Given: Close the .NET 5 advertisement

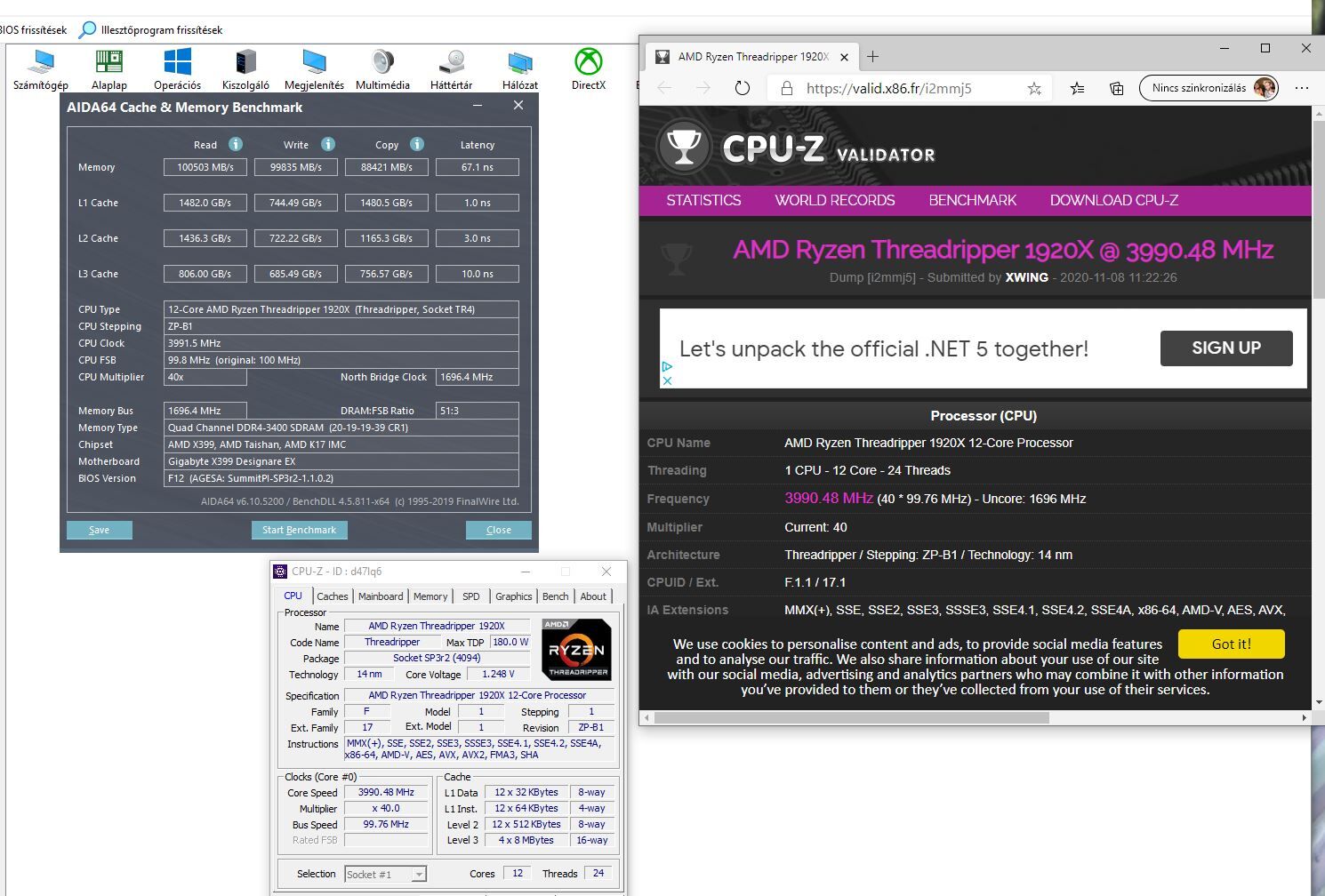Looking at the screenshot, I should tap(667, 380).
